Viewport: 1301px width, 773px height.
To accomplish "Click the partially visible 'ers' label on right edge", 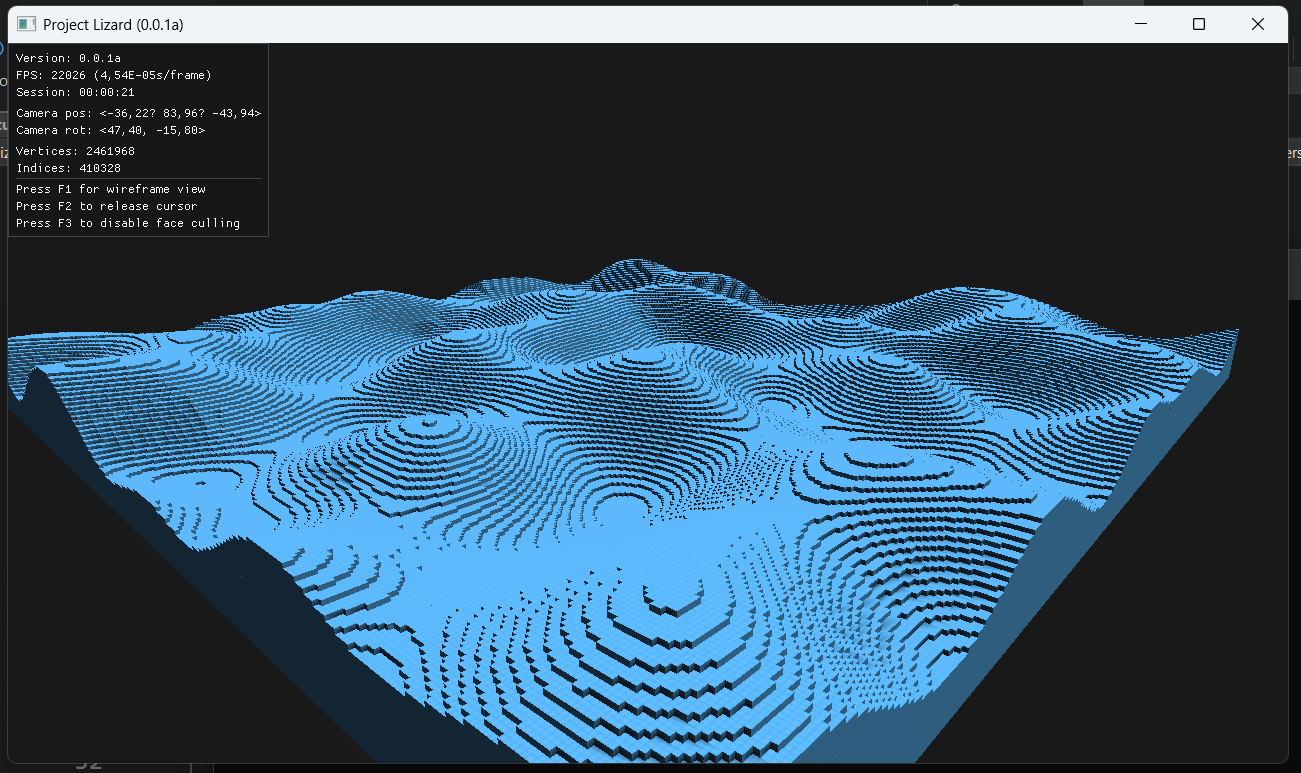I will click(x=1294, y=151).
